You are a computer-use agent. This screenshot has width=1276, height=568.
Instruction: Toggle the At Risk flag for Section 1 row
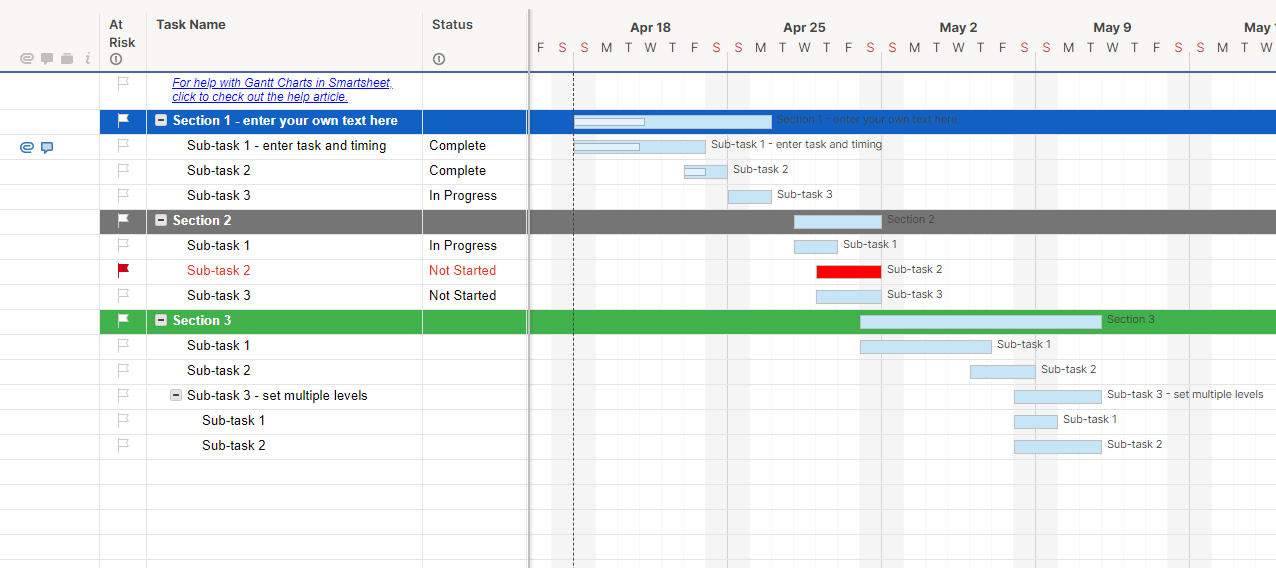pos(123,121)
